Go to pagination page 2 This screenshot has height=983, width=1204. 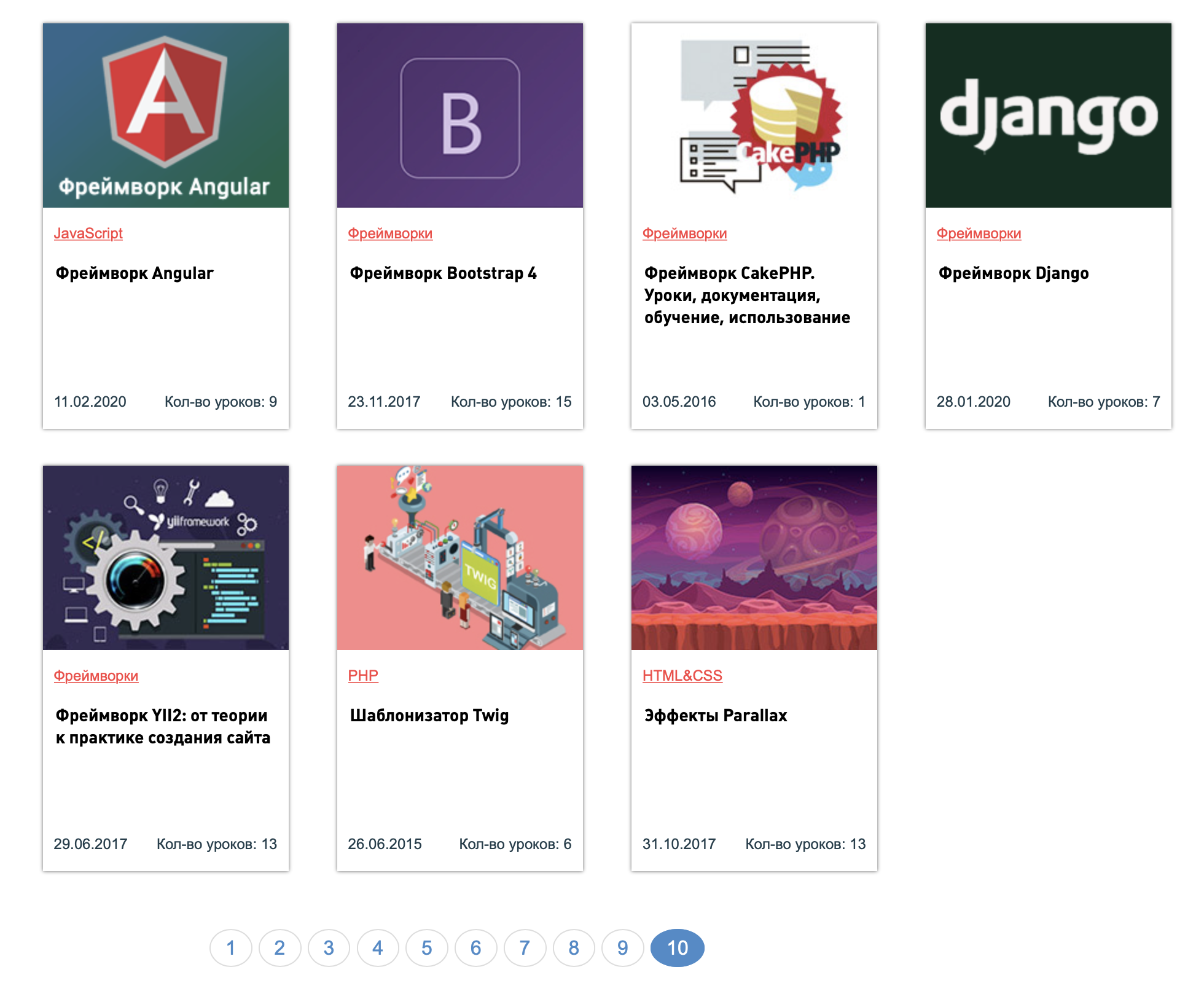tap(279, 948)
